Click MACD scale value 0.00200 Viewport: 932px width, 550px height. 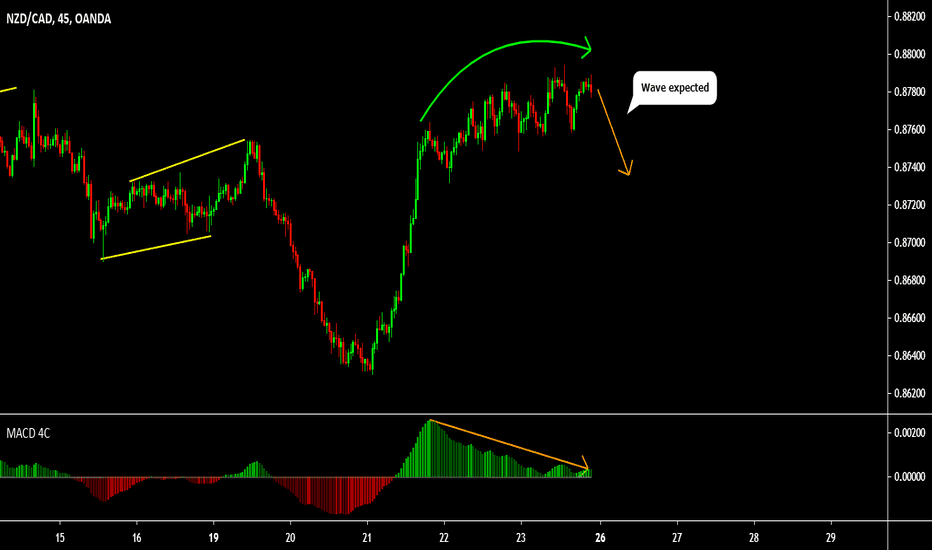[x=909, y=433]
